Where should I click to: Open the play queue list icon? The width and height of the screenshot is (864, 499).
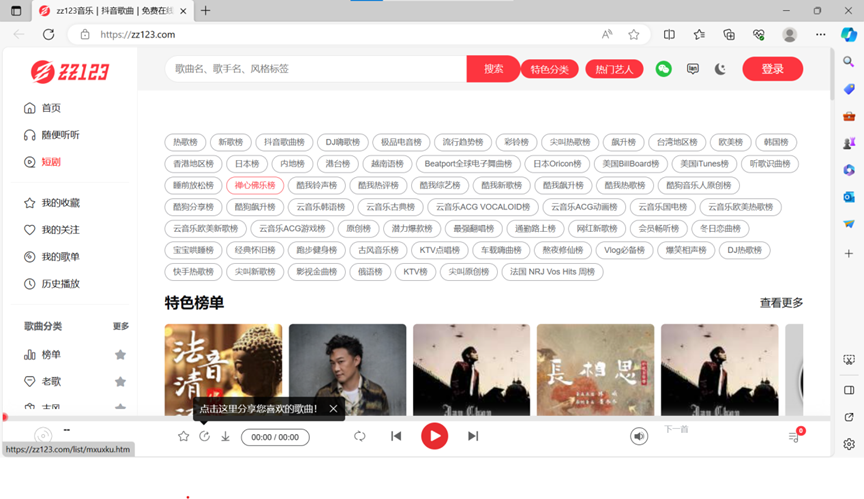[794, 437]
